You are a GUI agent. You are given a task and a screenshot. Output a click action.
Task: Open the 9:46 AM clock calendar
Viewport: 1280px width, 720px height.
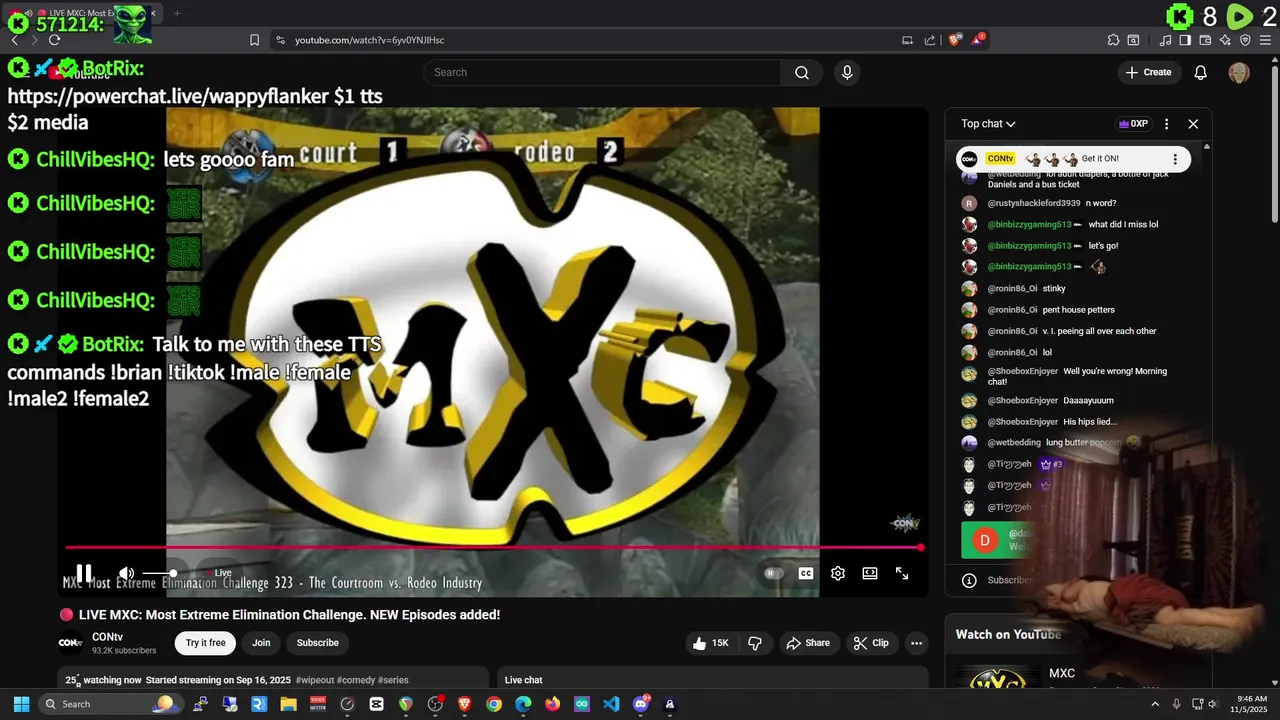coord(1248,704)
